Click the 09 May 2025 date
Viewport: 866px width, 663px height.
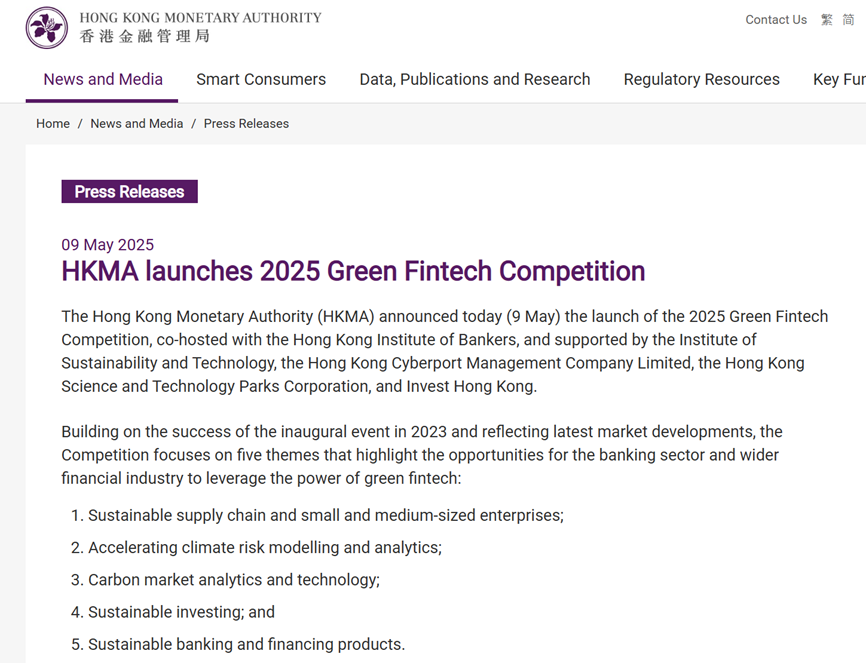click(108, 245)
